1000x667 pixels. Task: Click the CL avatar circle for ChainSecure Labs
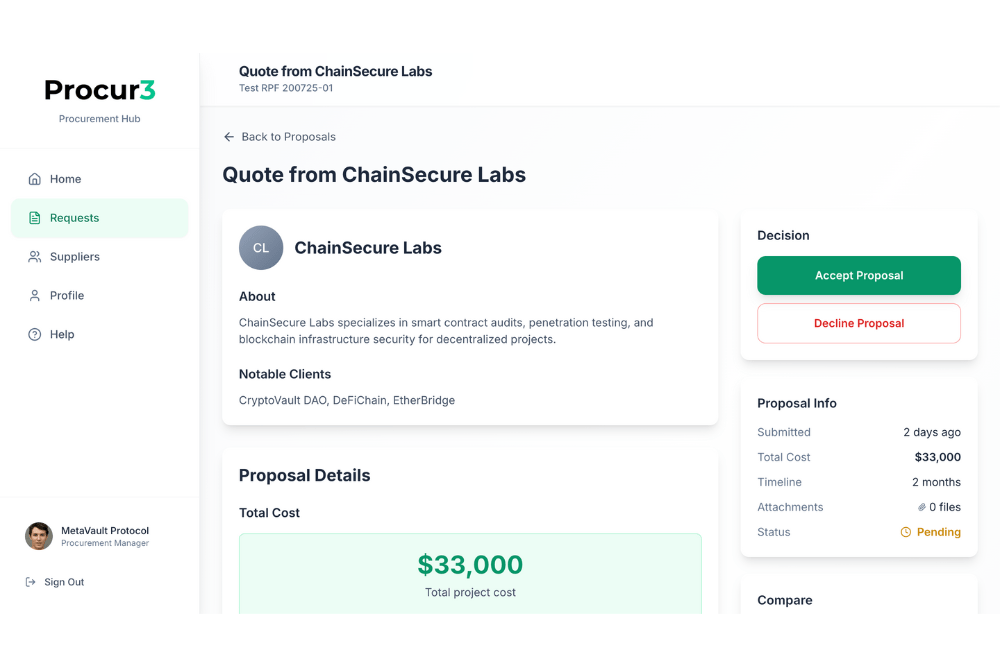click(x=261, y=248)
